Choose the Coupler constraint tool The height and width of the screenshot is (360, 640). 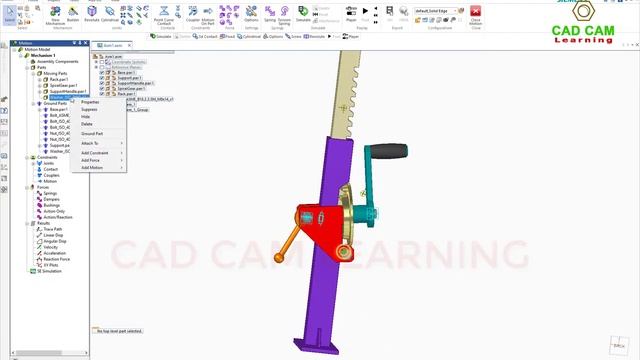pyautogui.click(x=192, y=14)
